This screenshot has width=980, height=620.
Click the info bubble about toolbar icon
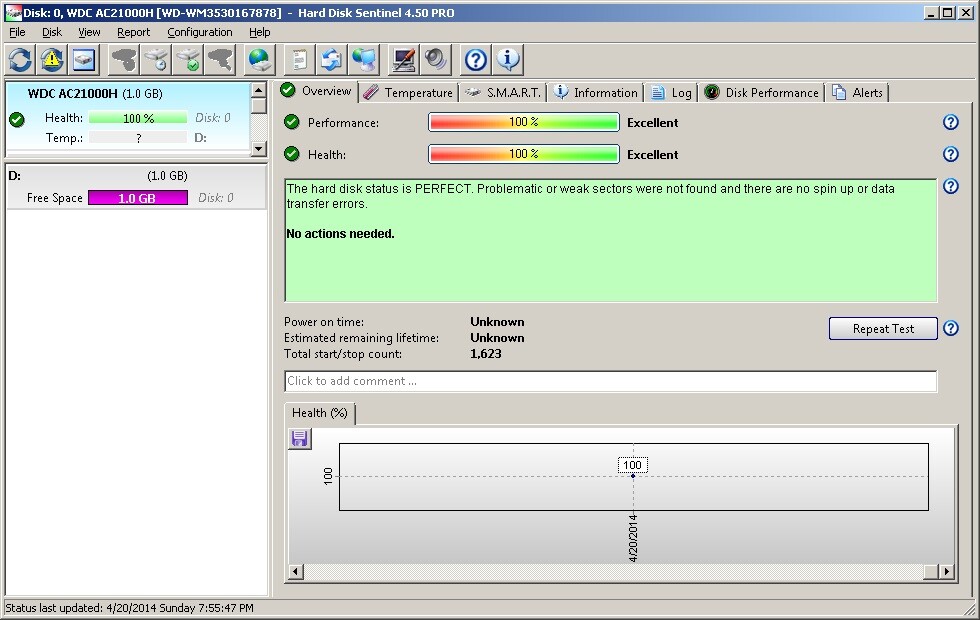point(508,60)
